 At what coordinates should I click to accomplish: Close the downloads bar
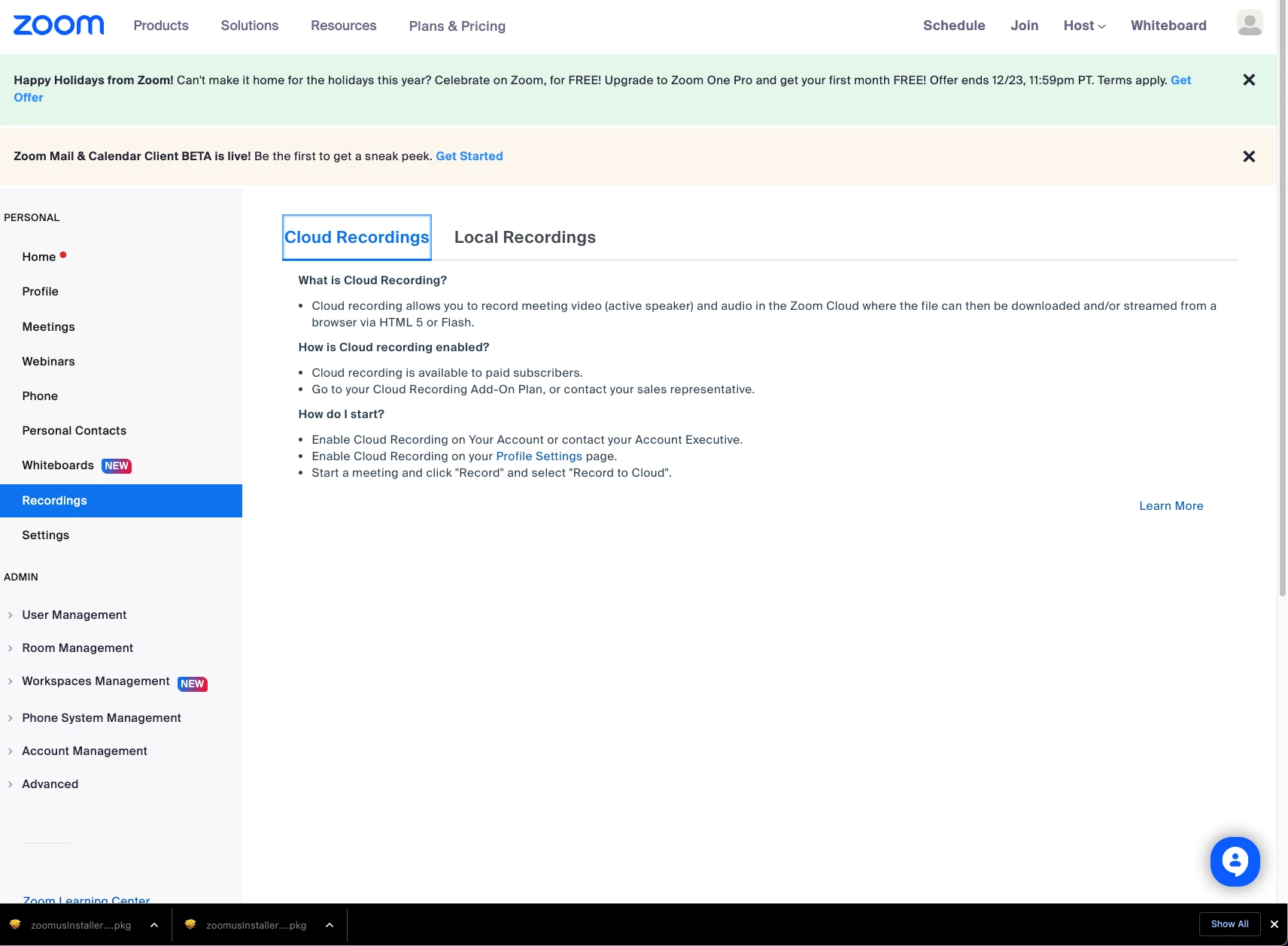click(x=1274, y=924)
